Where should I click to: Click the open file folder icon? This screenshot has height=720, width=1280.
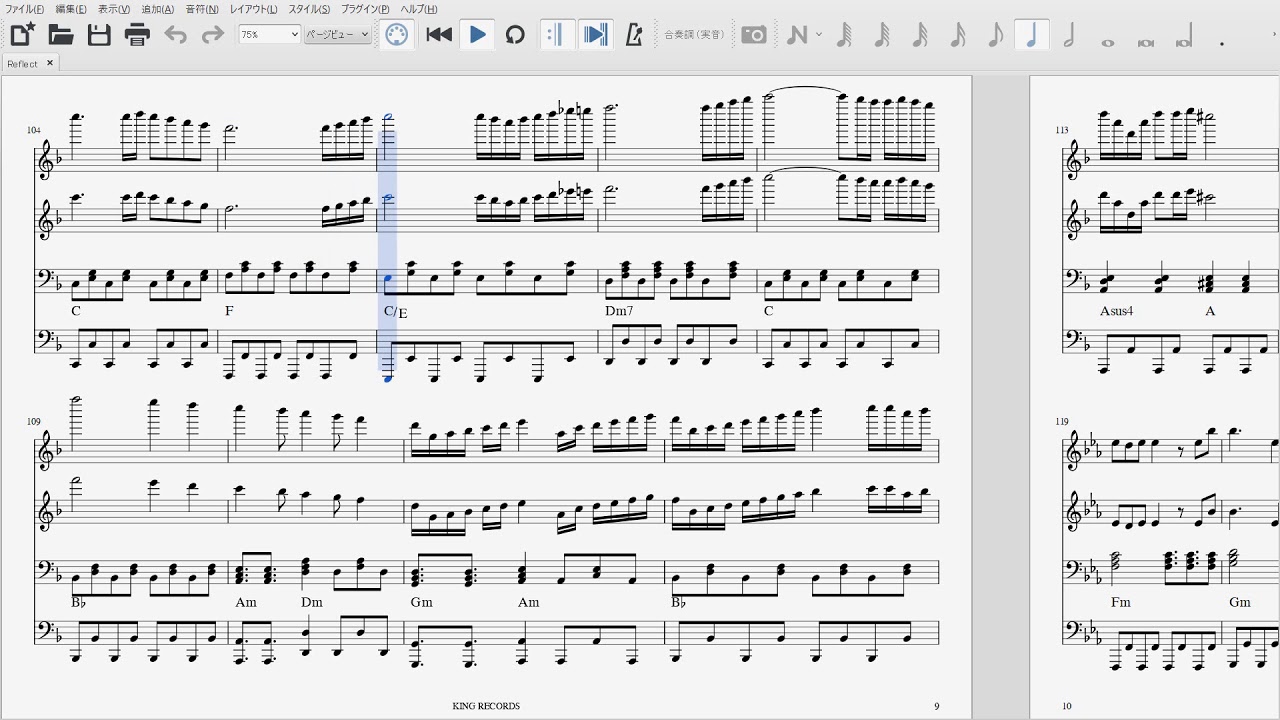[x=61, y=35]
